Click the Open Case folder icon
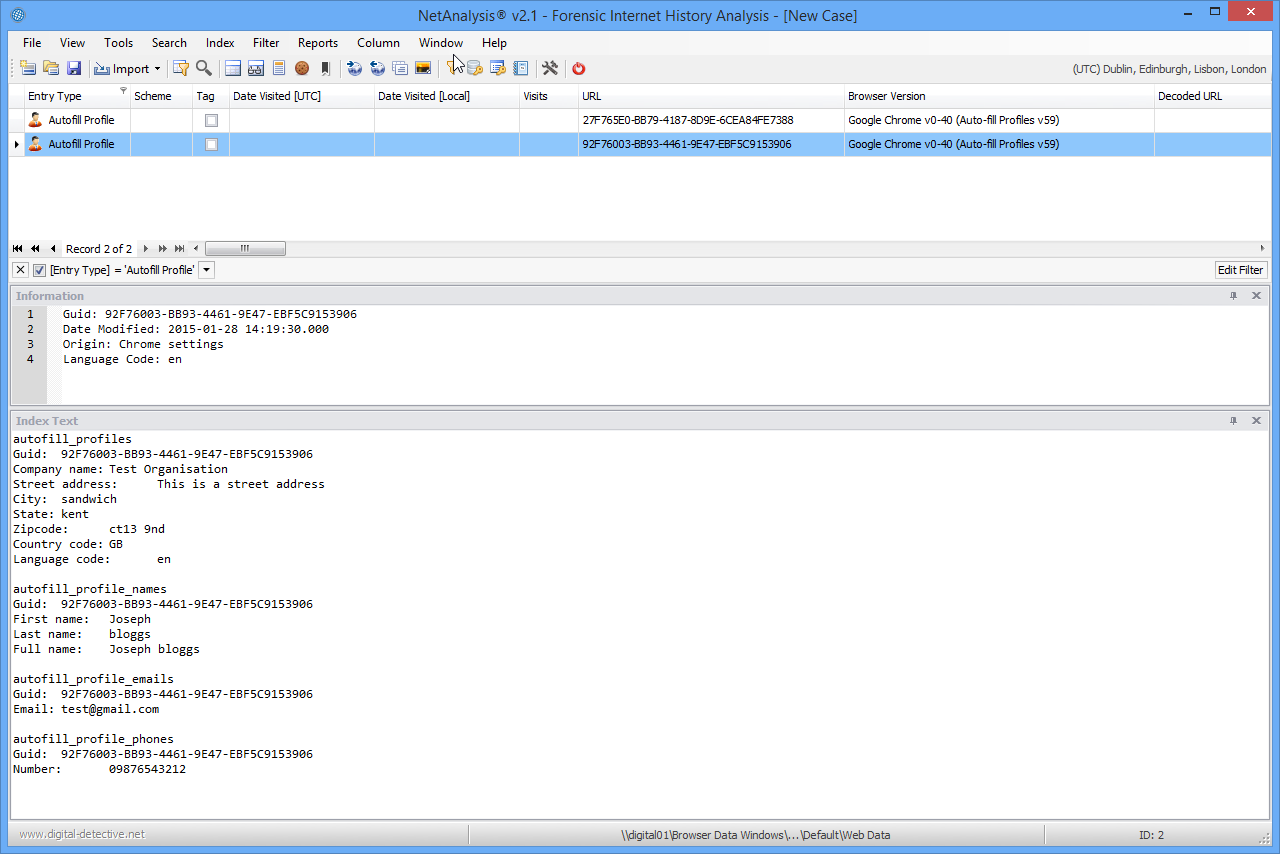Viewport: 1280px width, 854px height. (x=51, y=68)
